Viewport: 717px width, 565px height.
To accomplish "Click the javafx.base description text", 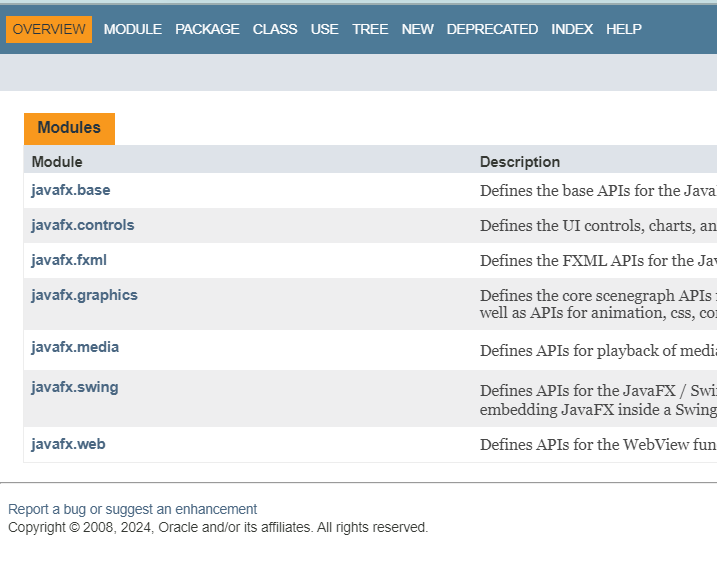I will tap(598, 191).
